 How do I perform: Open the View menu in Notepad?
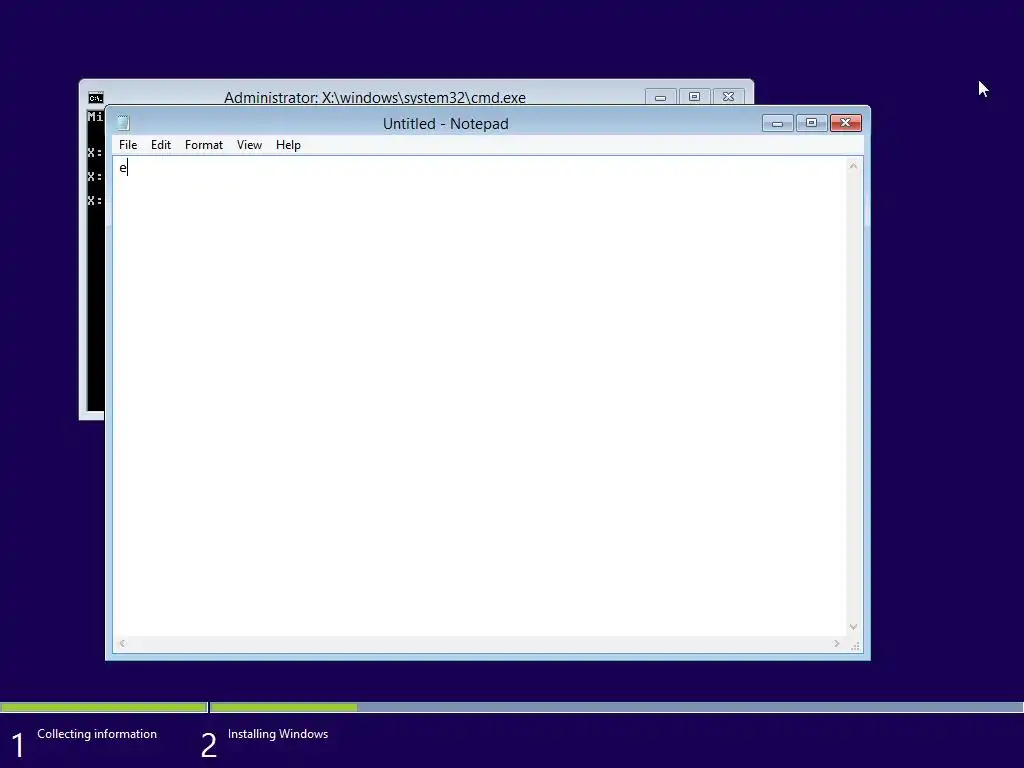tap(249, 145)
